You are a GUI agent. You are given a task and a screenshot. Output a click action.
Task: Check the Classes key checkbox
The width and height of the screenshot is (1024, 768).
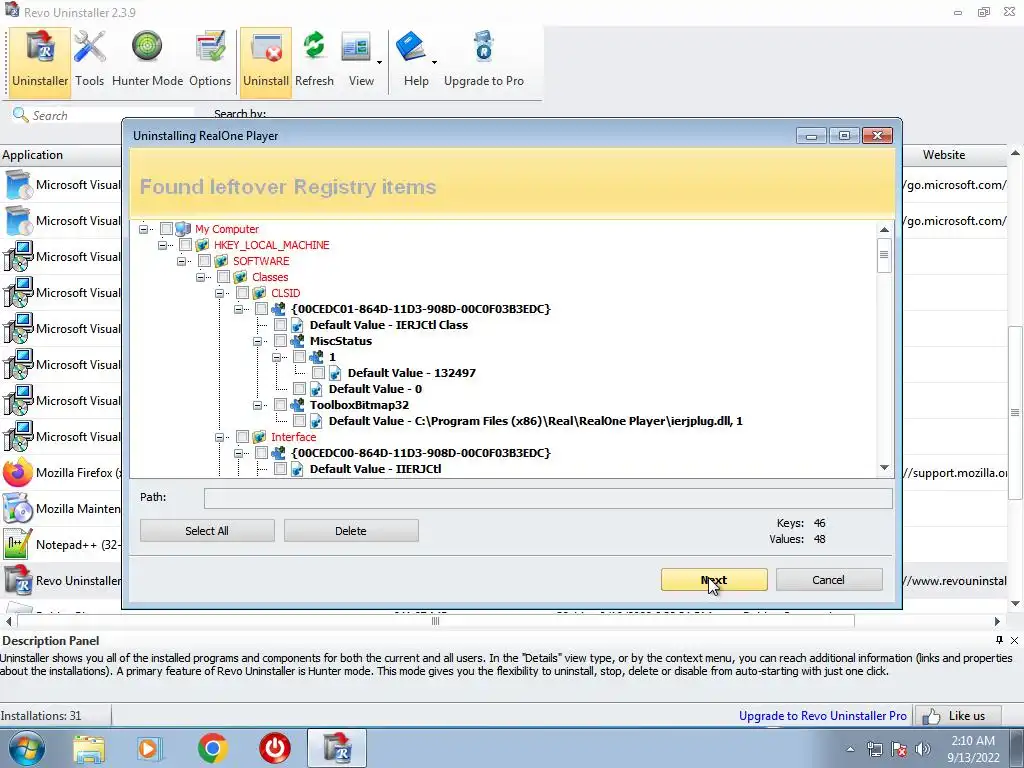(x=223, y=277)
